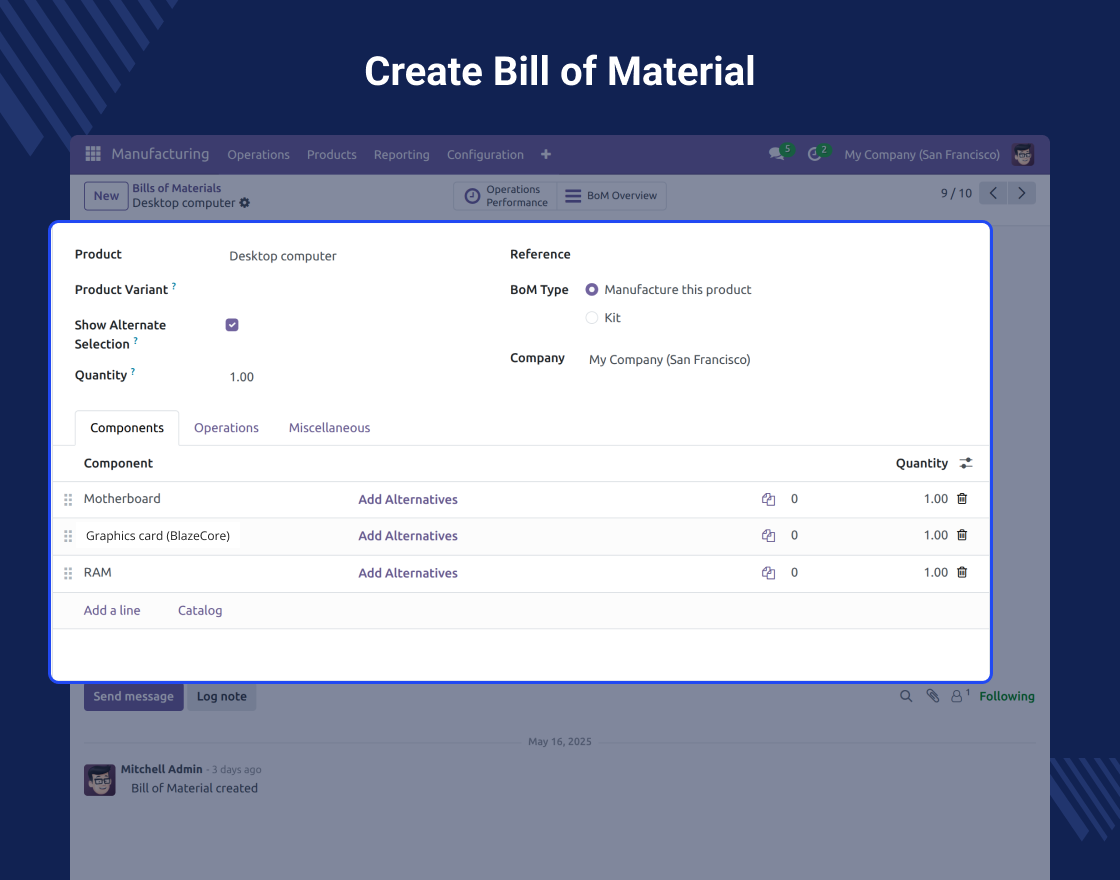Go to next record arrow
This screenshot has height=880, width=1120.
[1021, 193]
